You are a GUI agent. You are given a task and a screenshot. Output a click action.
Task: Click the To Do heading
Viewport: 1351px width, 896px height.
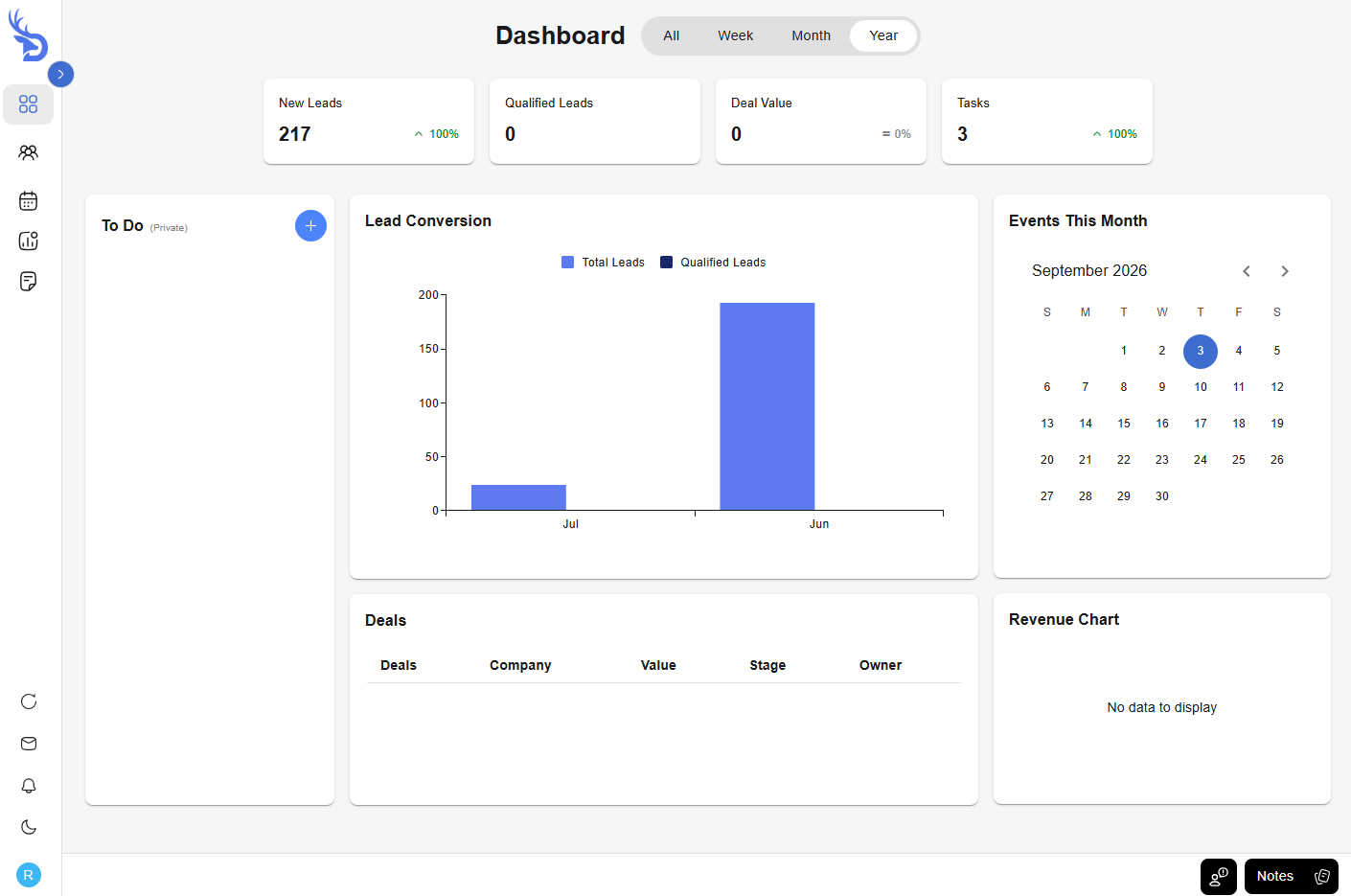tap(123, 225)
